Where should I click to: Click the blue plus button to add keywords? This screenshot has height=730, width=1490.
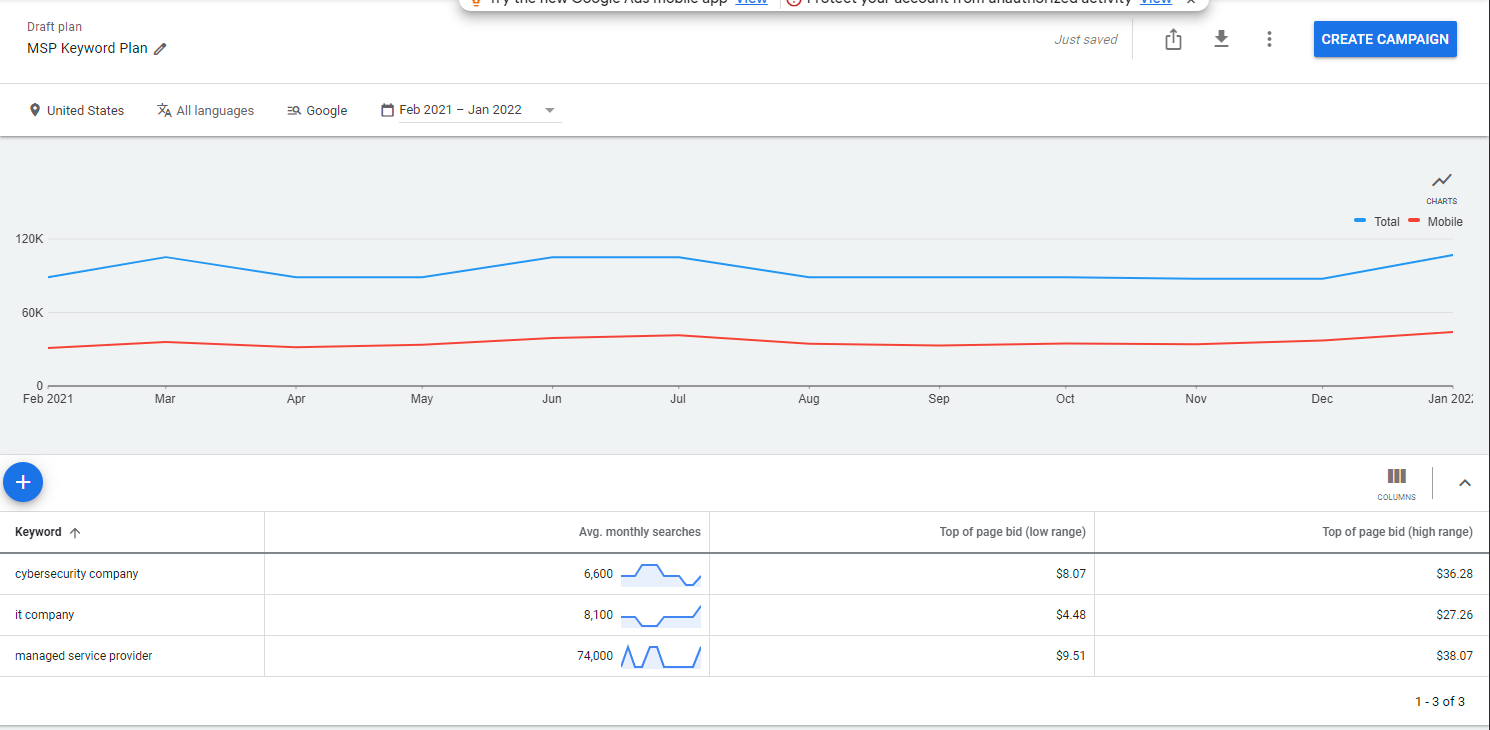[23, 481]
